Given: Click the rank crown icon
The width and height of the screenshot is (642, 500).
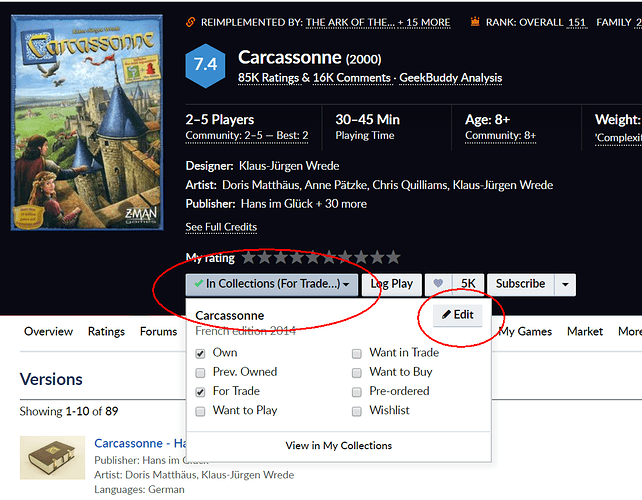Looking at the screenshot, I should pos(475,22).
